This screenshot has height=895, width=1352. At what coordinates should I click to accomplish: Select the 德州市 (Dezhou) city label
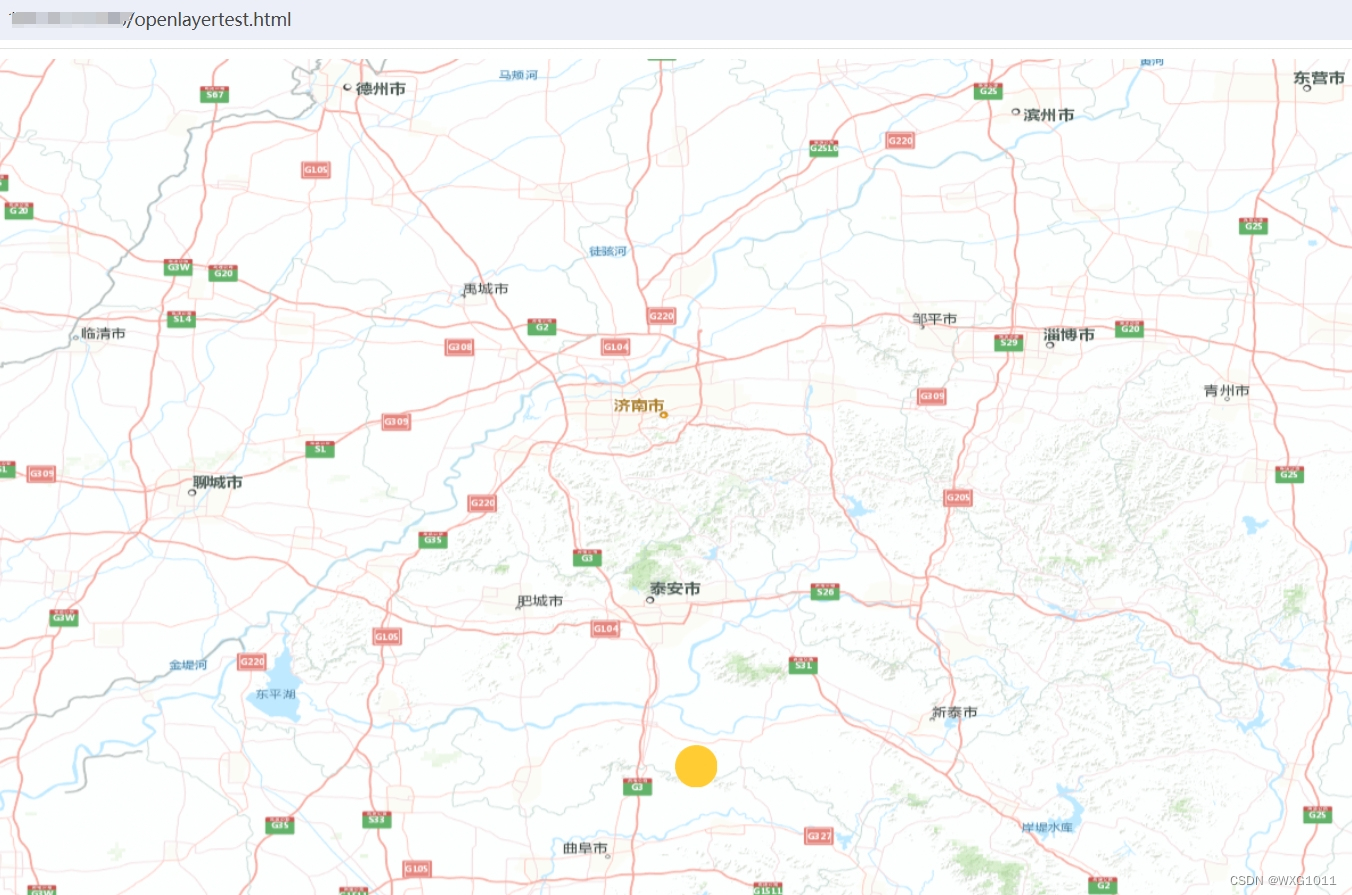tap(380, 88)
